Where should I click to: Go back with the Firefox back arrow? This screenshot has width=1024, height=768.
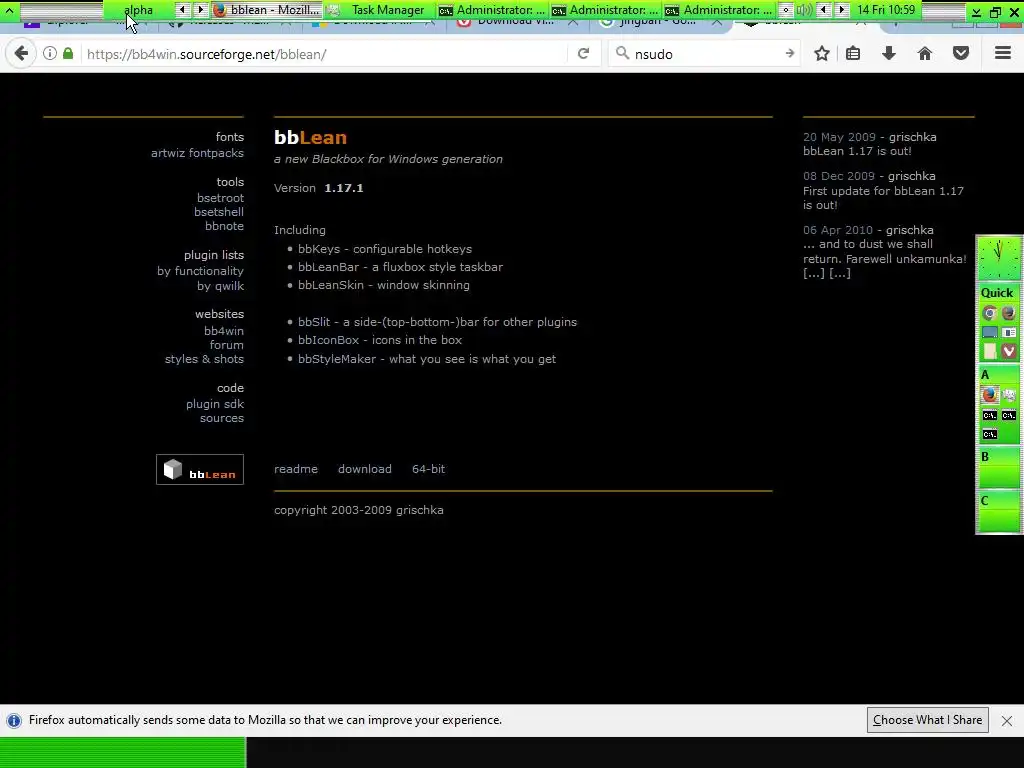(22, 54)
